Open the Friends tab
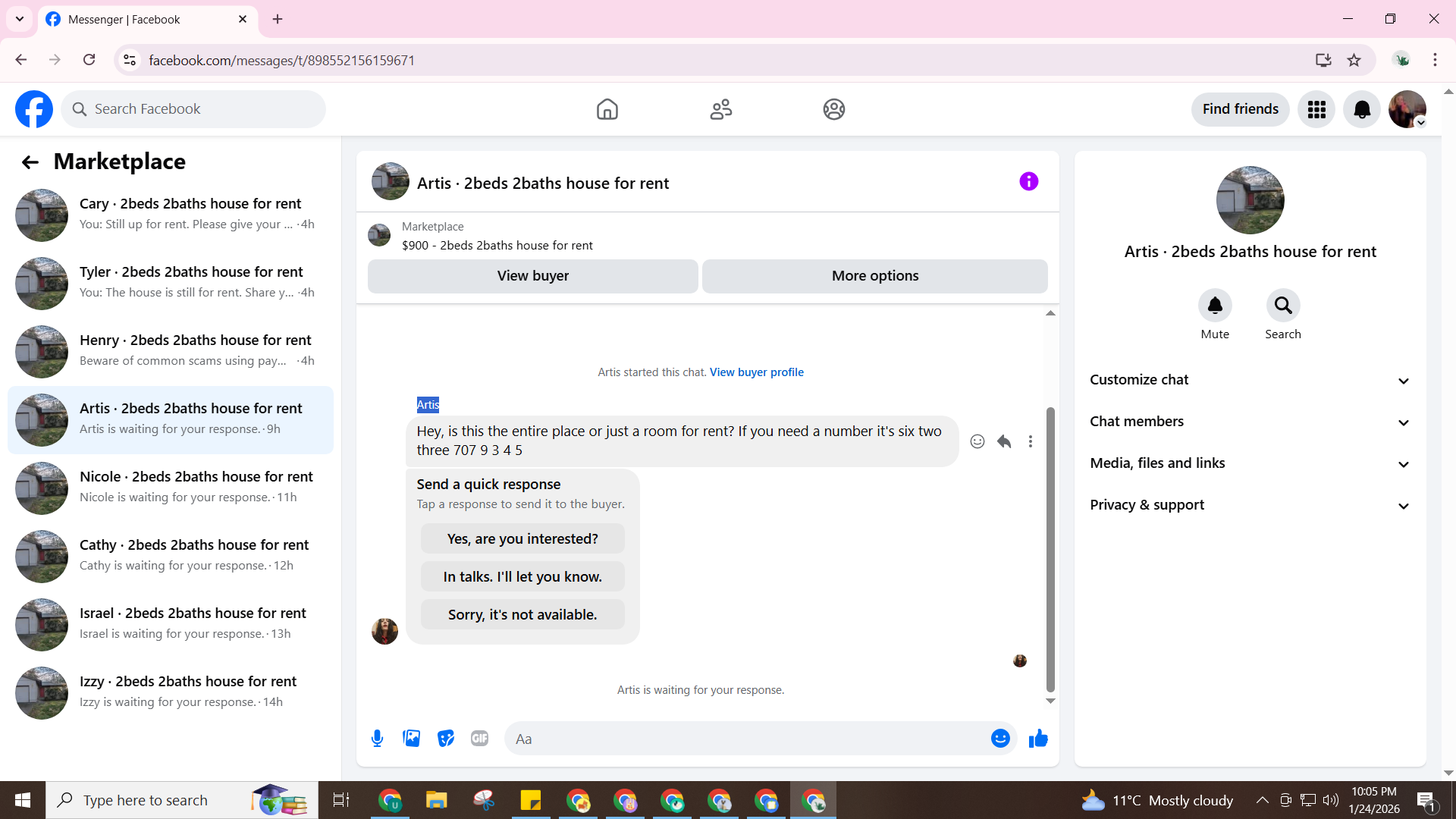The width and height of the screenshot is (1456, 819). (720, 109)
